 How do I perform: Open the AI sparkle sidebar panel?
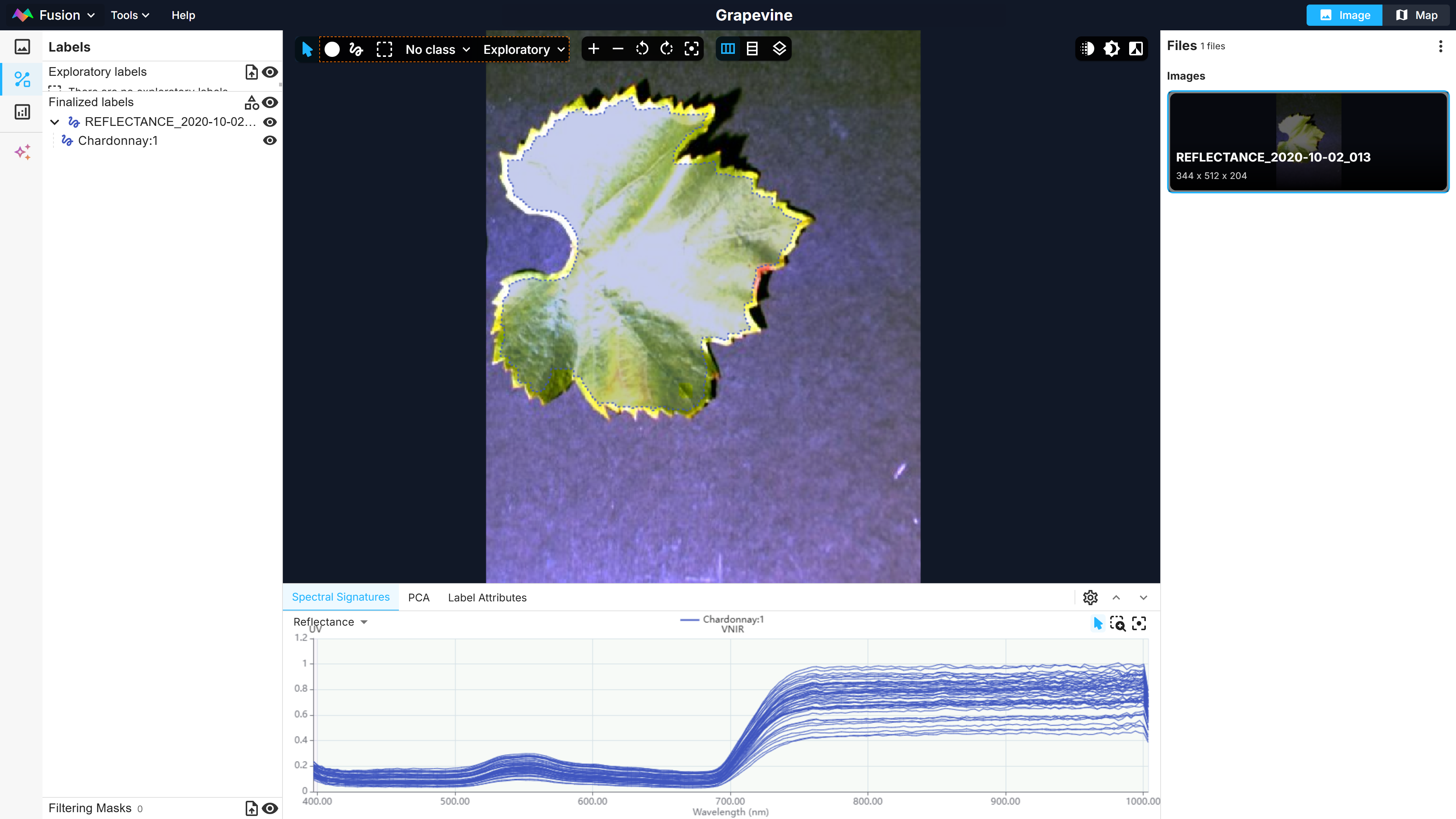[x=23, y=152]
